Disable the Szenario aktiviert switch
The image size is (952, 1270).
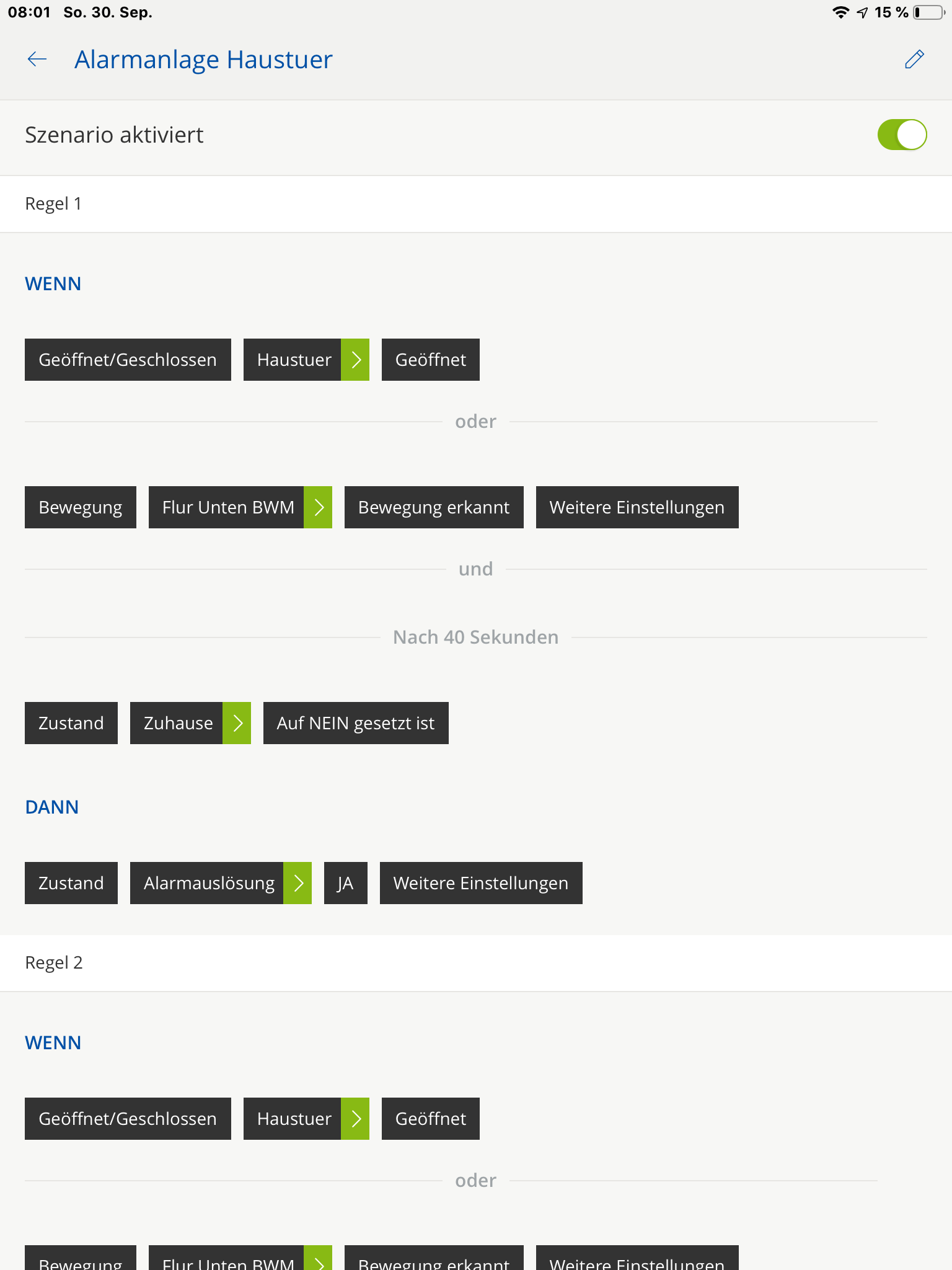pos(902,135)
